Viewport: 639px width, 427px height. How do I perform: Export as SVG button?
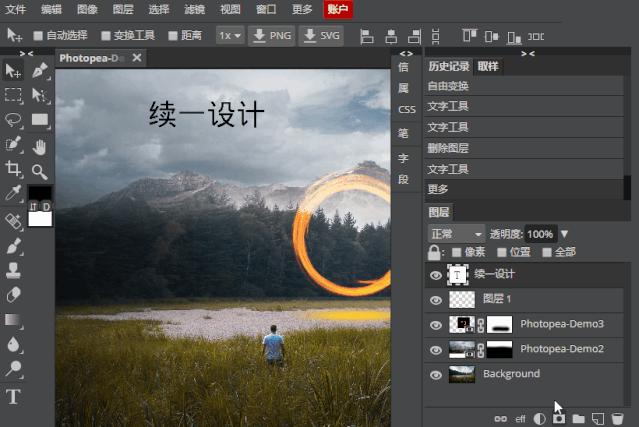point(322,36)
